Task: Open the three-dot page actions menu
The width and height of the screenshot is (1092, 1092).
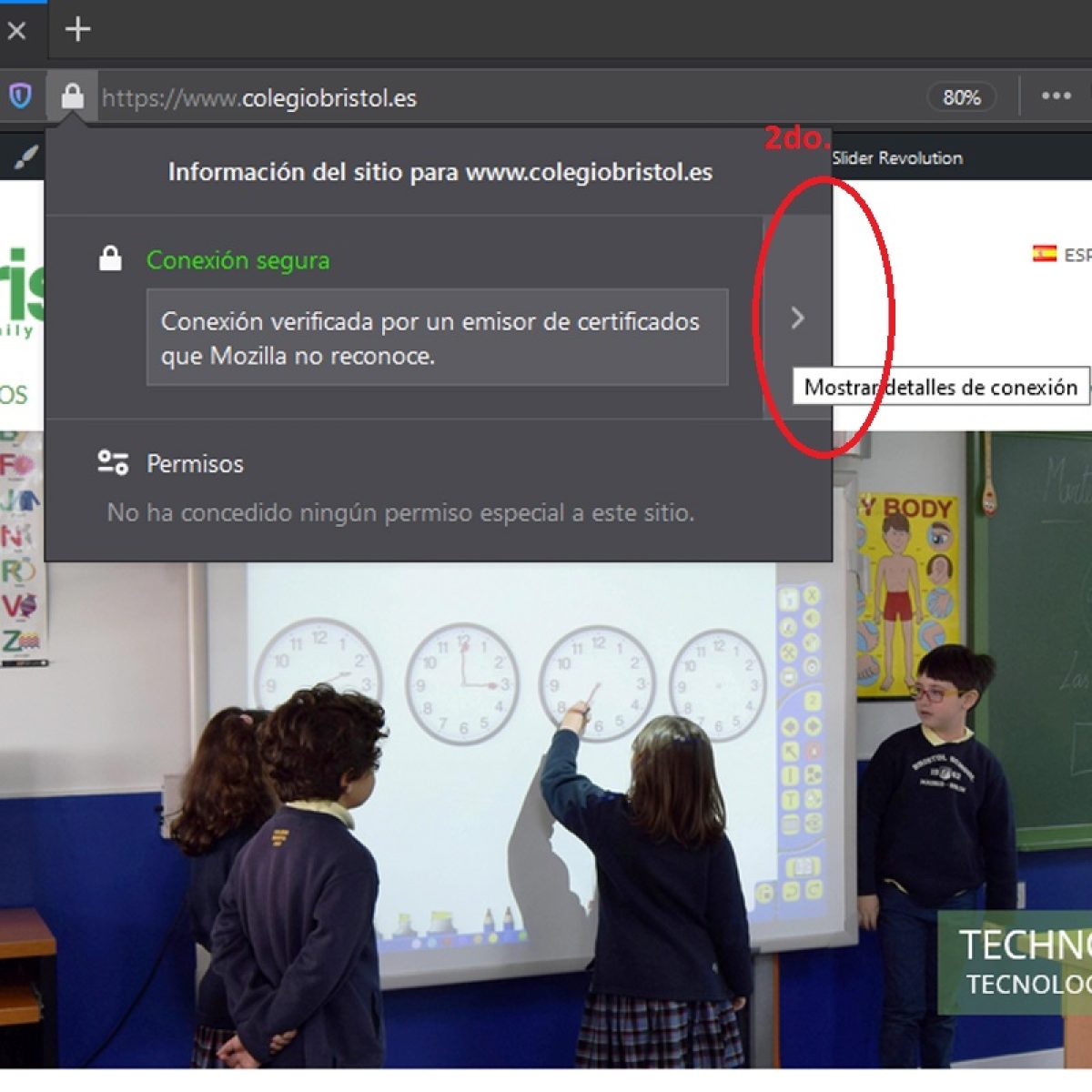Action: (x=1056, y=96)
